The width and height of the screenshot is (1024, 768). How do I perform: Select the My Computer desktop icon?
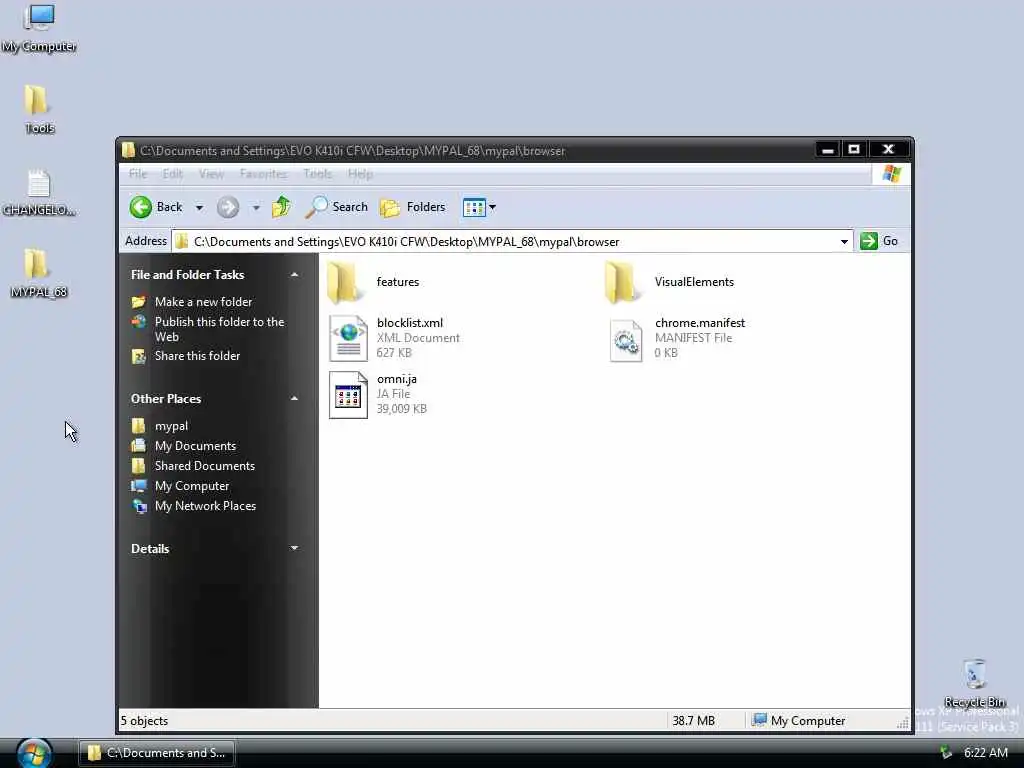click(x=39, y=18)
